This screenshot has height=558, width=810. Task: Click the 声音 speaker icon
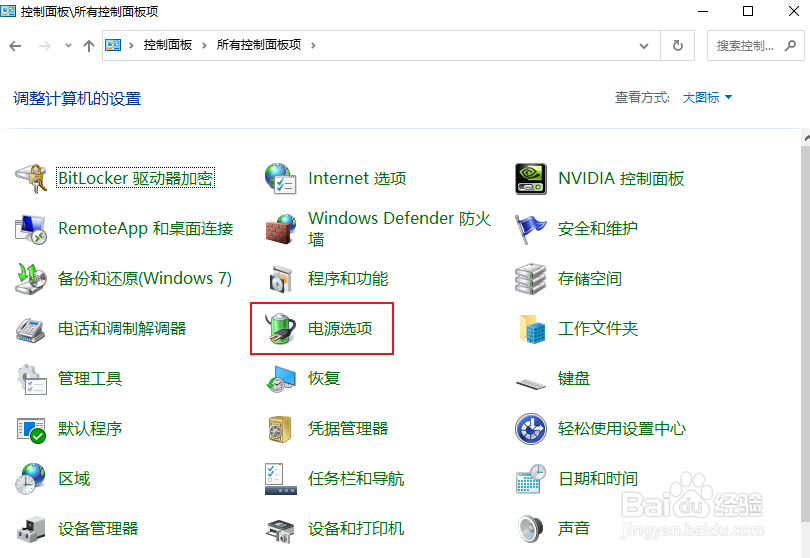pos(531,529)
